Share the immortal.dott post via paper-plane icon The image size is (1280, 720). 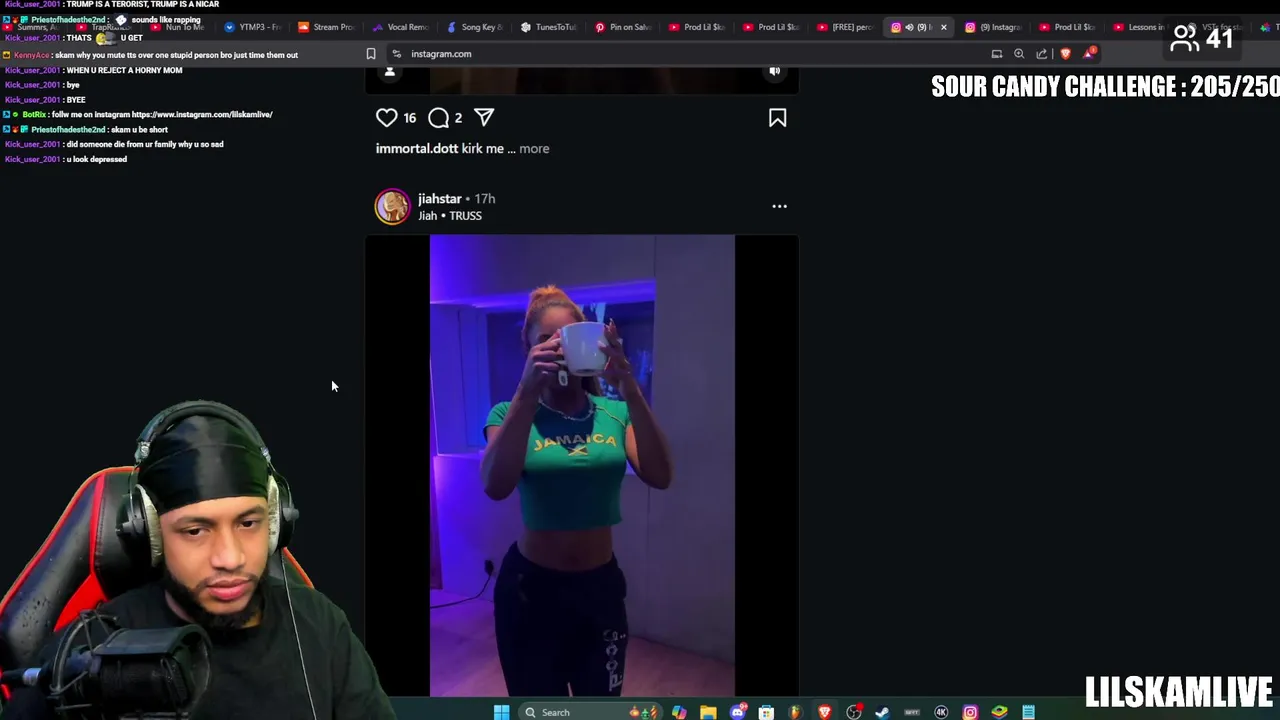[484, 118]
